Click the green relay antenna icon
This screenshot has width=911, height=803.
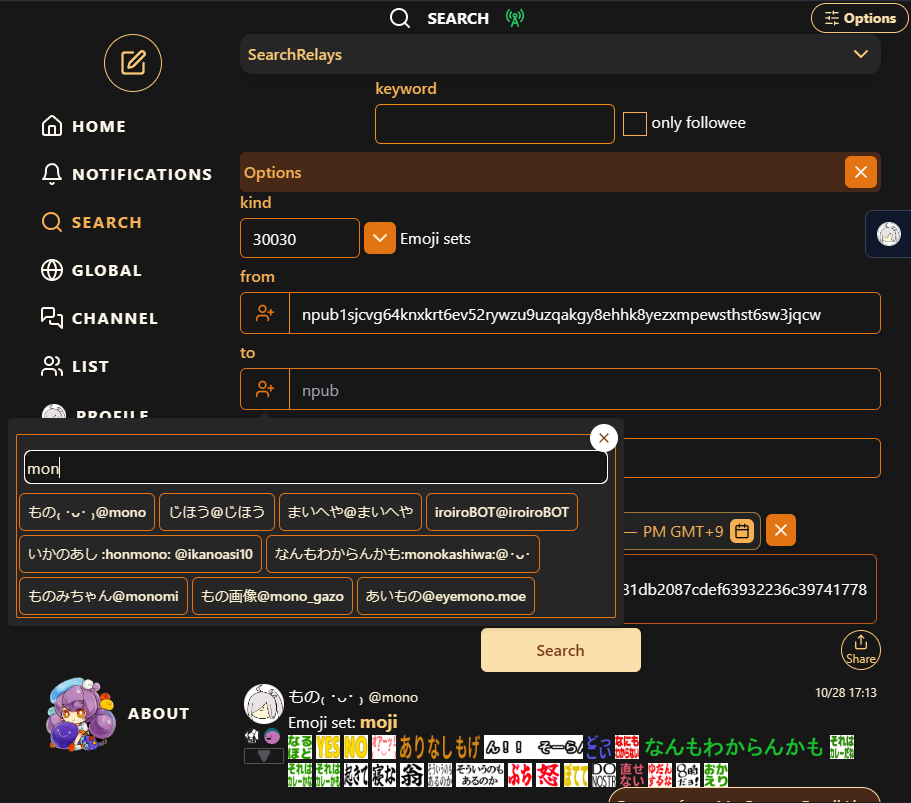point(515,18)
